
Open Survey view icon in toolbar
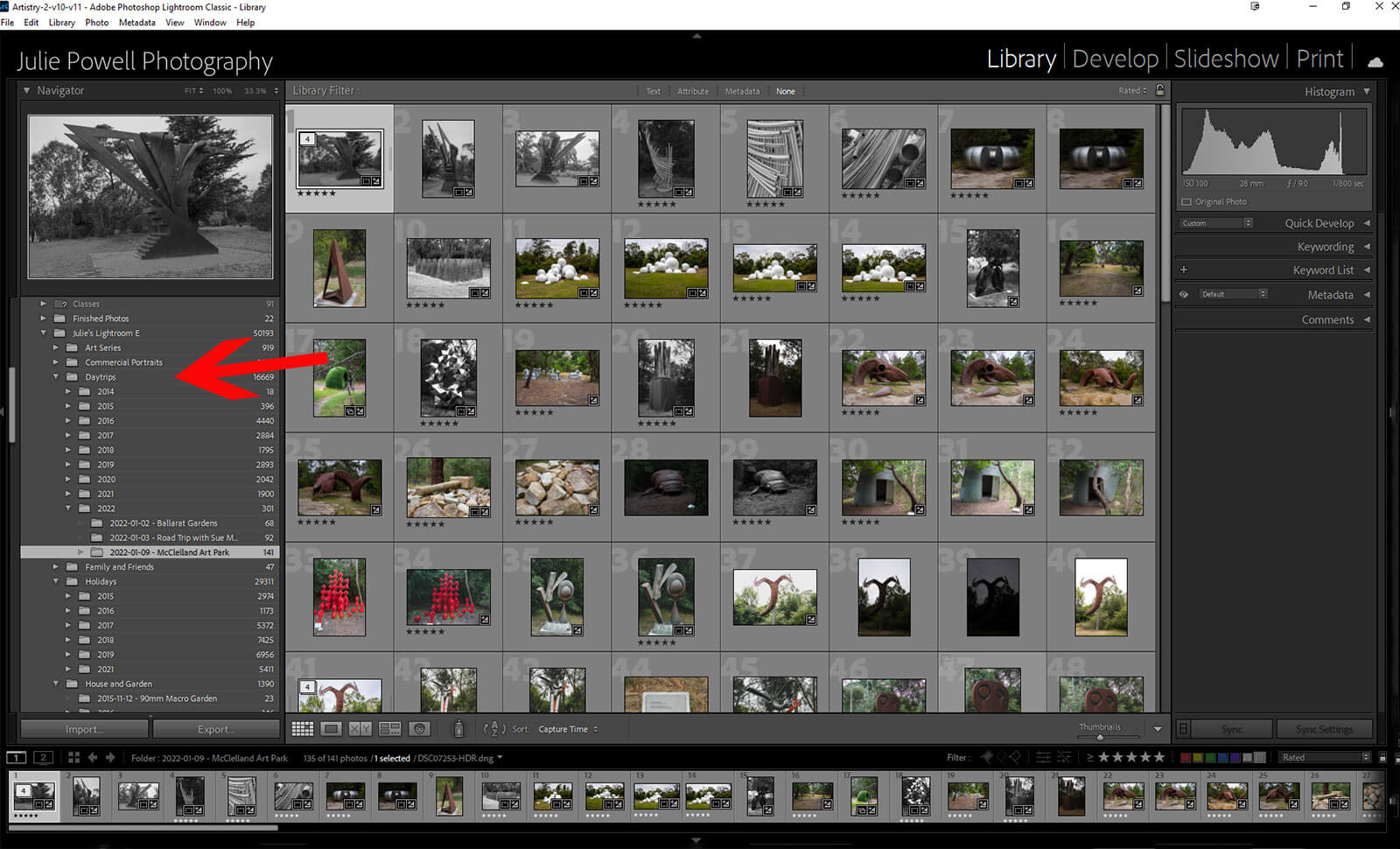(x=389, y=729)
